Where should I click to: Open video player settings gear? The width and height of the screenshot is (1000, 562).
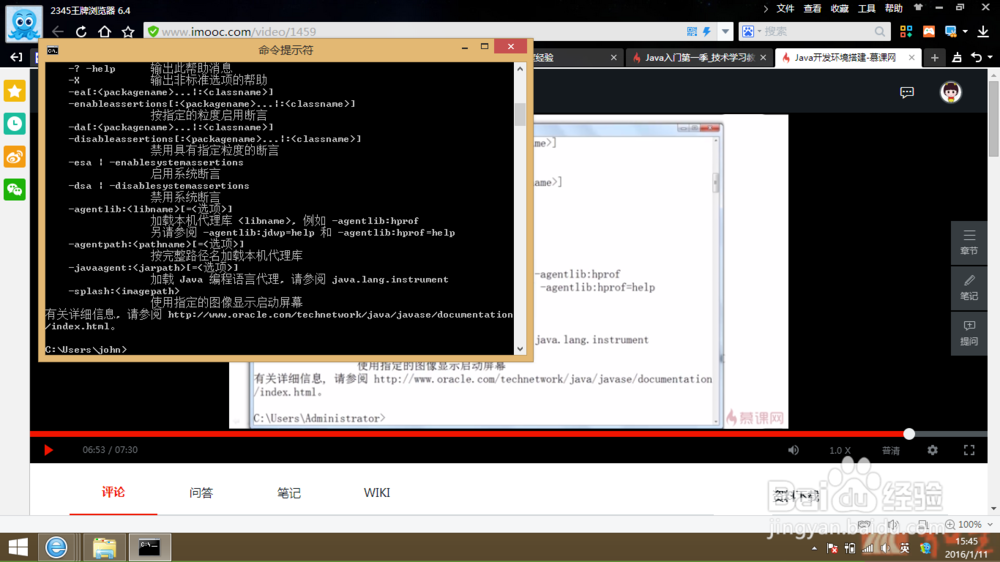pos(932,450)
